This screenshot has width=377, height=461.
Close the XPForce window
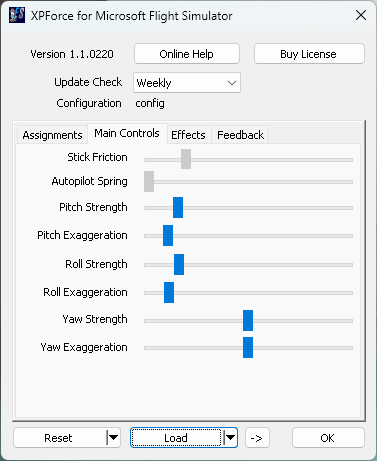pyautogui.click(x=361, y=15)
